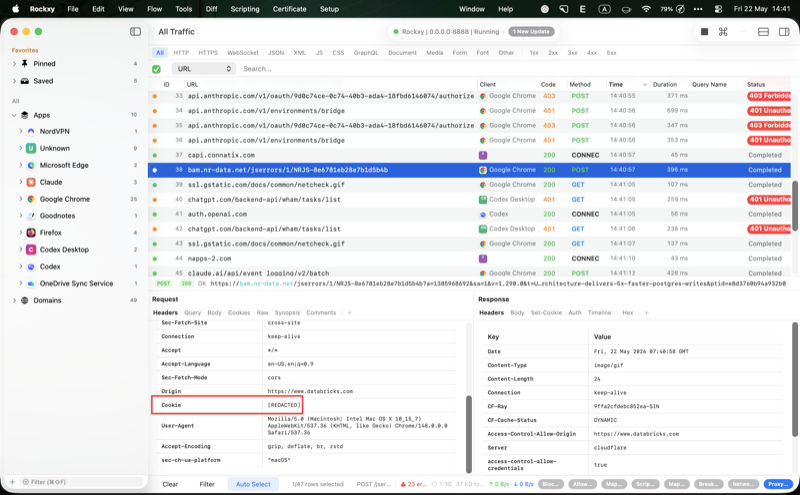Open the URL filter type dropdown
Image resolution: width=800 pixels, height=495 pixels.
204,69
